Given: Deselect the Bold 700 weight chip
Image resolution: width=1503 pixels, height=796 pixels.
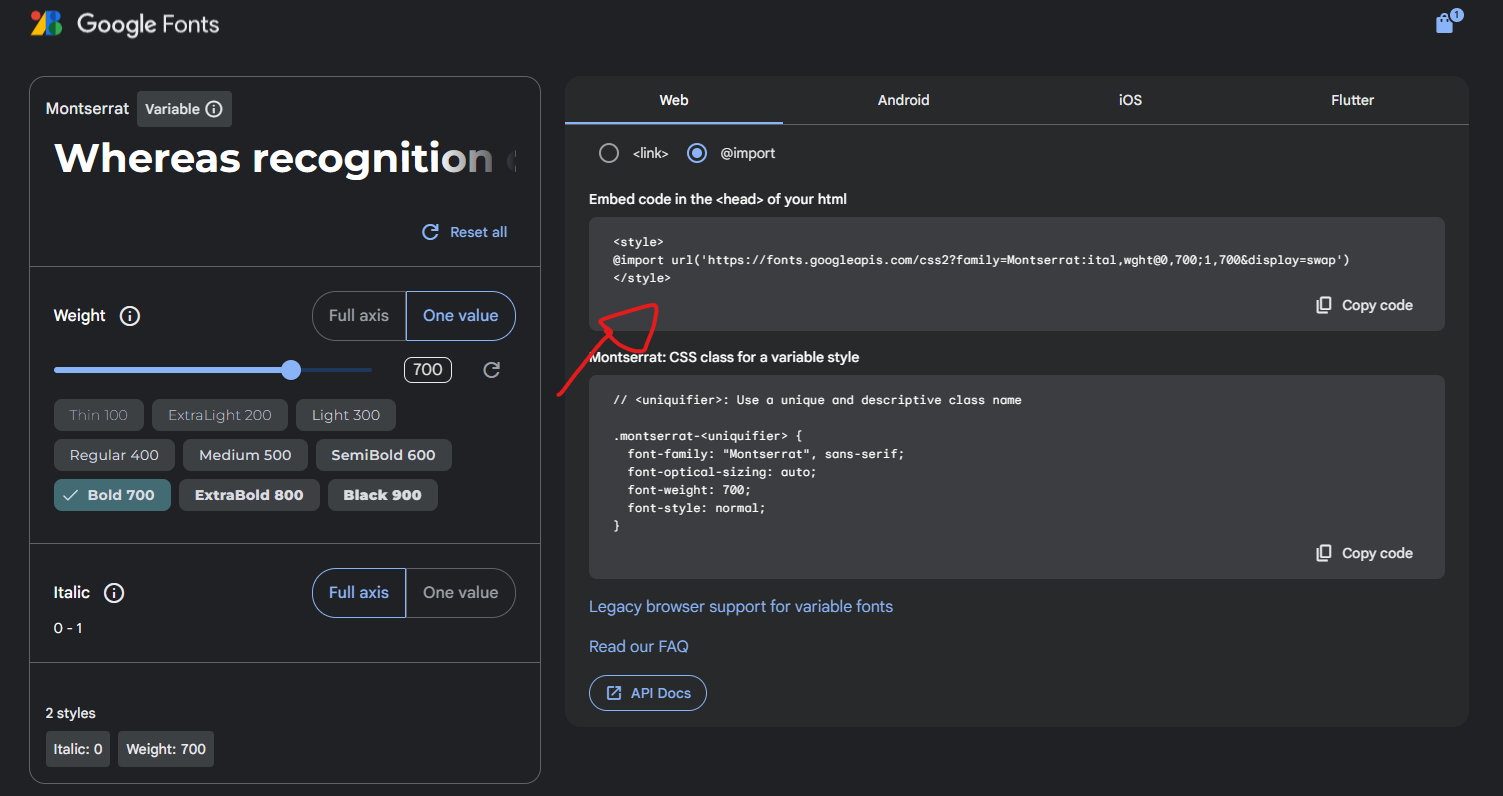Looking at the screenshot, I should pos(112,495).
